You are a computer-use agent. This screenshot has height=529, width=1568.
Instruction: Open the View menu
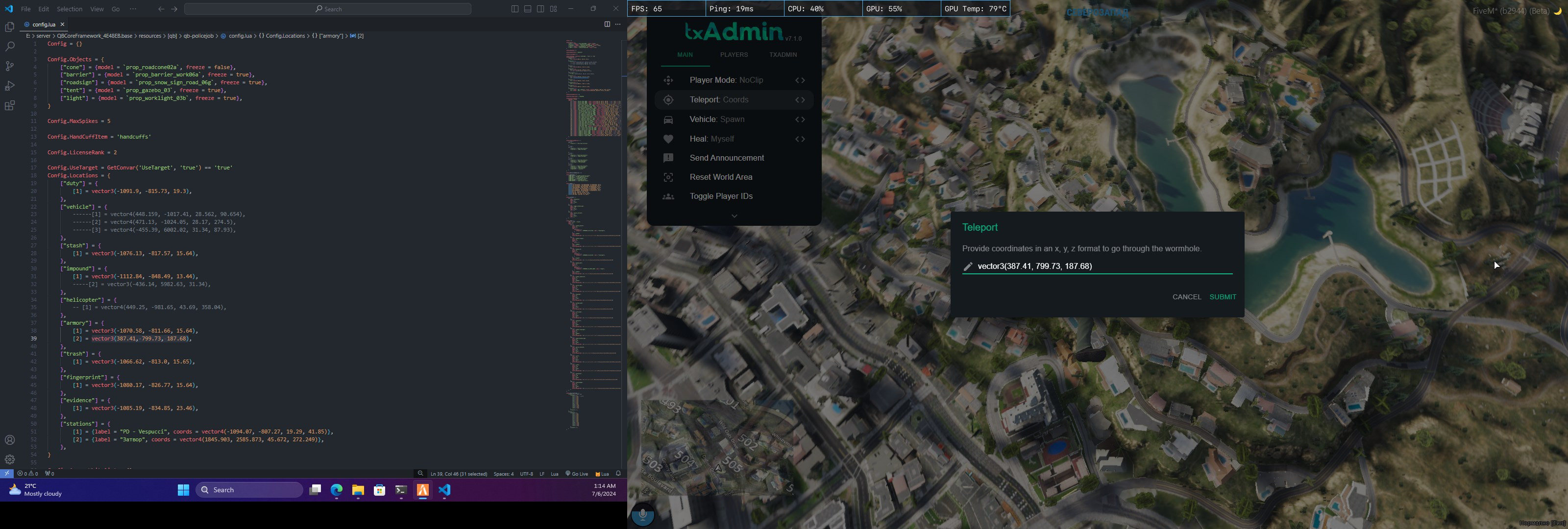(97, 9)
